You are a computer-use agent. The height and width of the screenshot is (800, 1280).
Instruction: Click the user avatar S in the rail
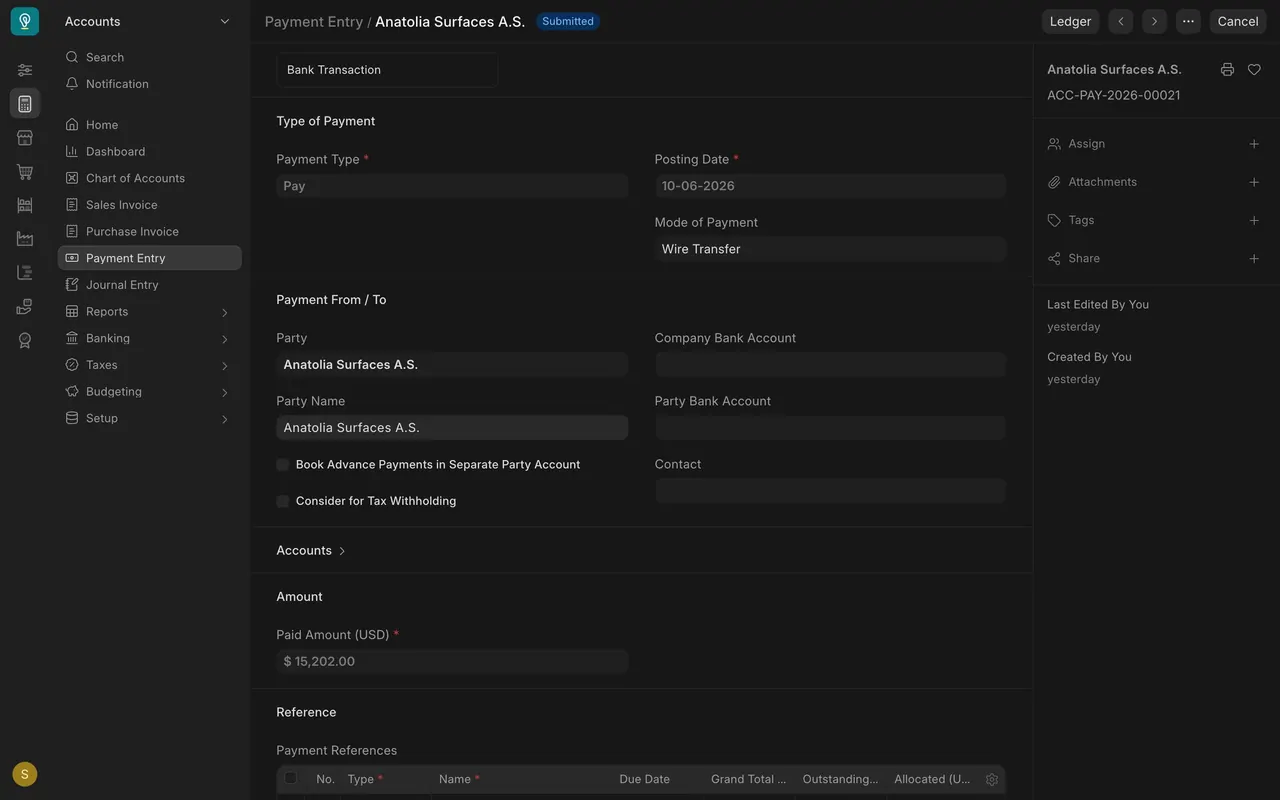25,774
